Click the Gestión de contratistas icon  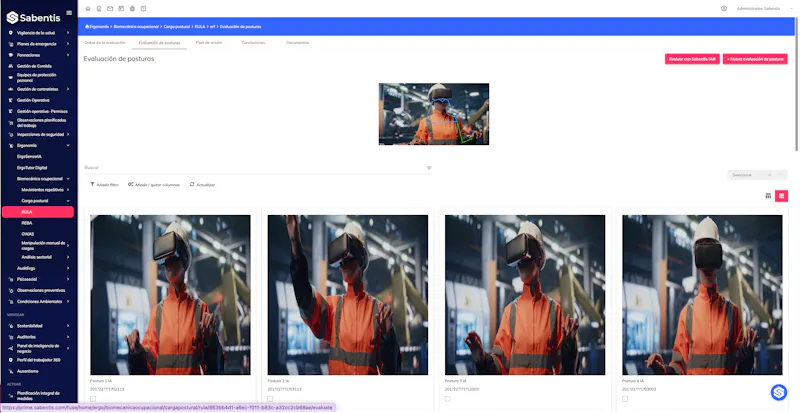click(11, 89)
